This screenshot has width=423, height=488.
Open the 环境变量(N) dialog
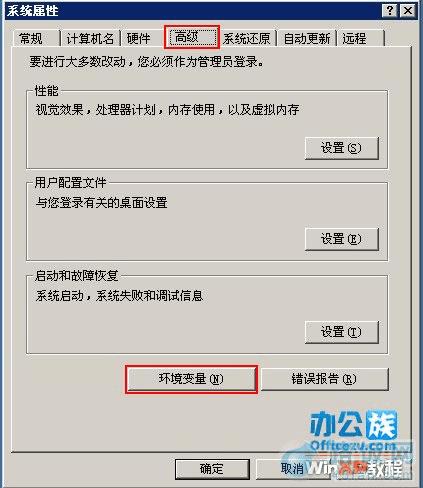point(191,379)
